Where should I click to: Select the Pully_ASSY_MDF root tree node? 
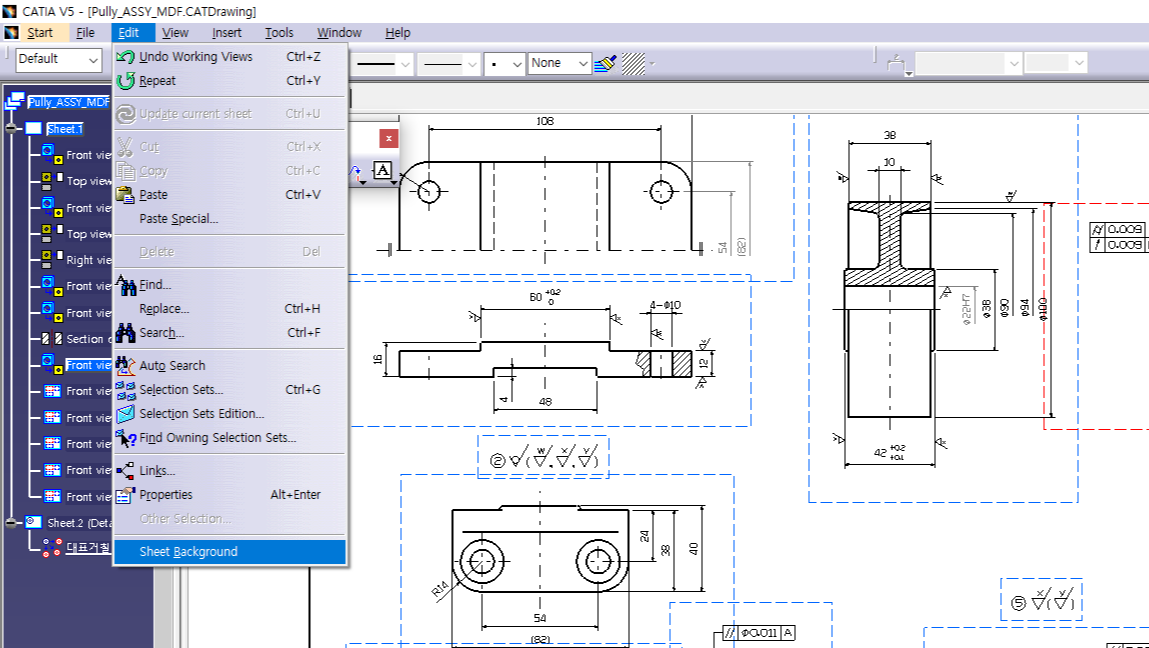pyautogui.click(x=68, y=102)
